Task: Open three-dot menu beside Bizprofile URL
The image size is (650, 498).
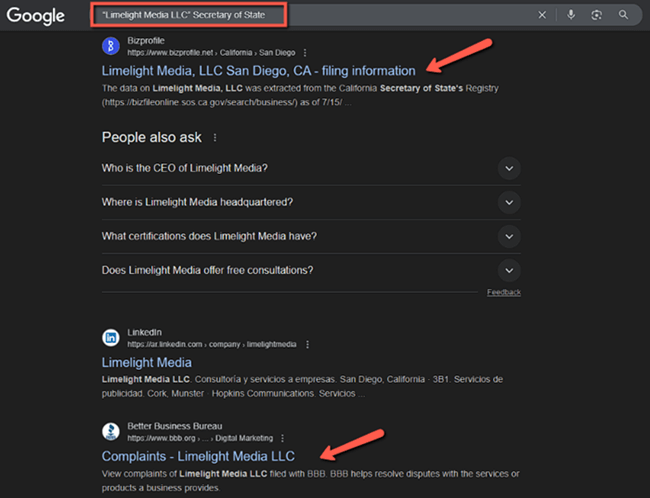Action: (x=305, y=52)
